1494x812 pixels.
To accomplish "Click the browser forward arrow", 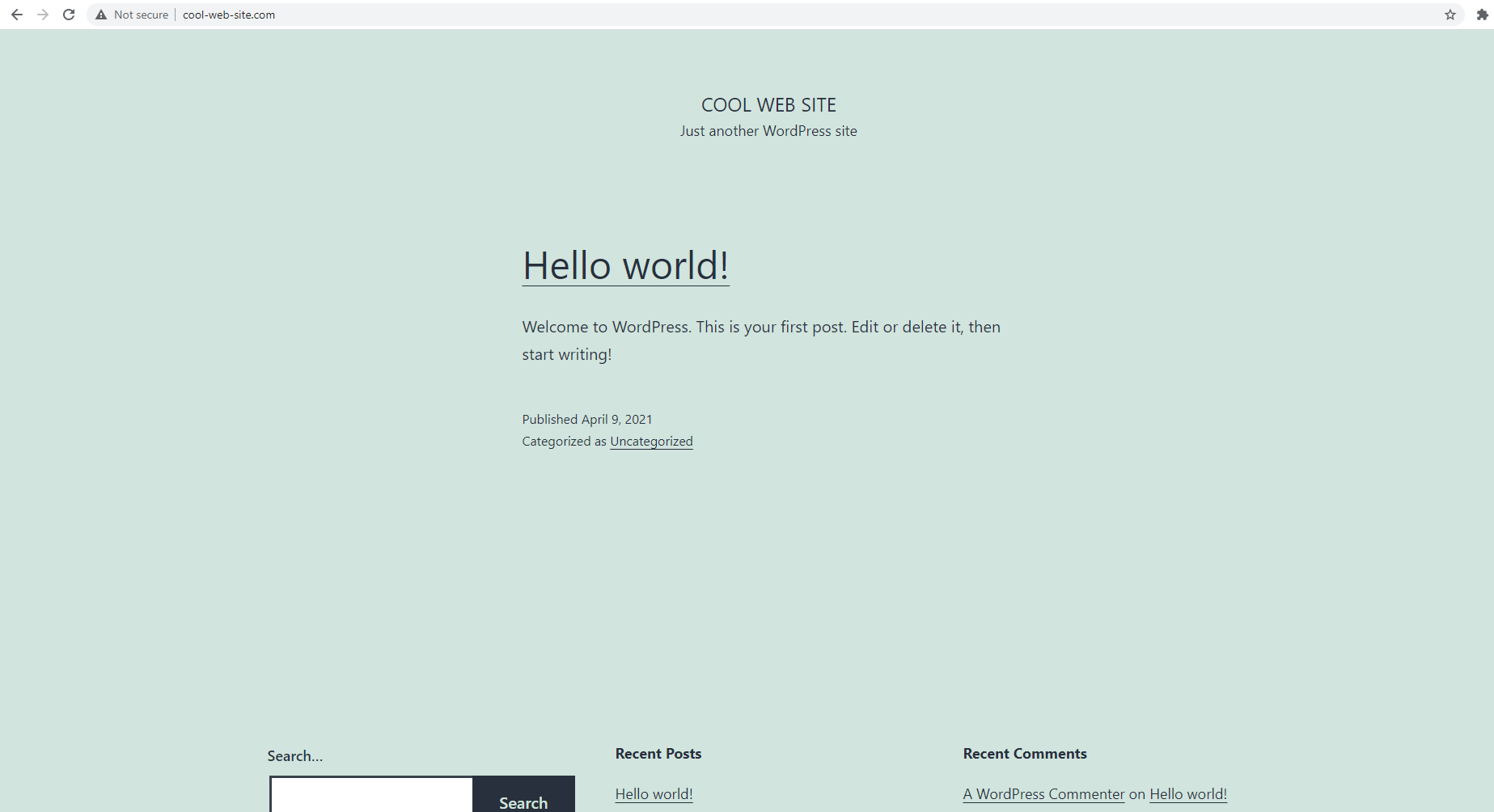I will coord(43,15).
